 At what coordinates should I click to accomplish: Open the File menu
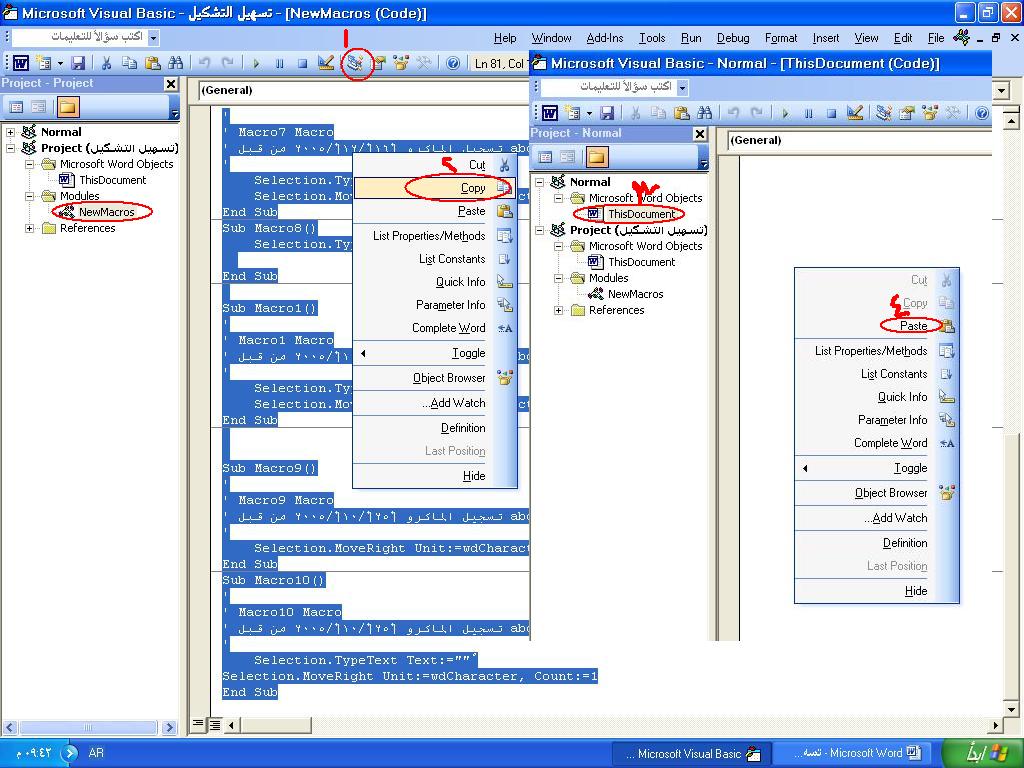point(936,38)
